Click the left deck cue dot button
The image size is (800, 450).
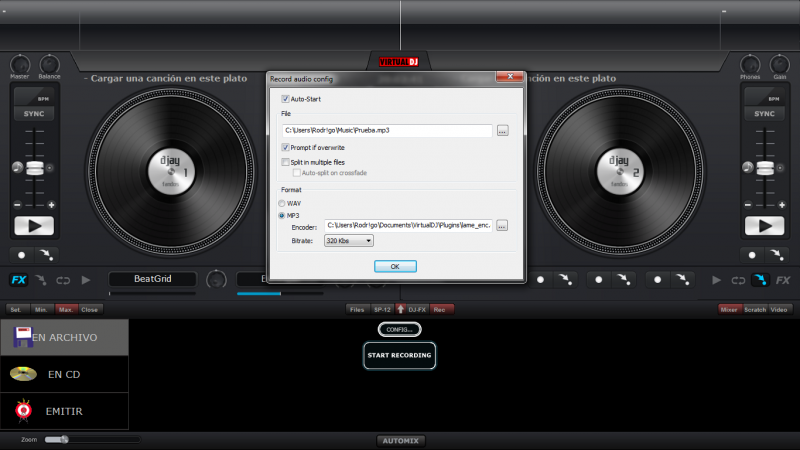(21, 255)
